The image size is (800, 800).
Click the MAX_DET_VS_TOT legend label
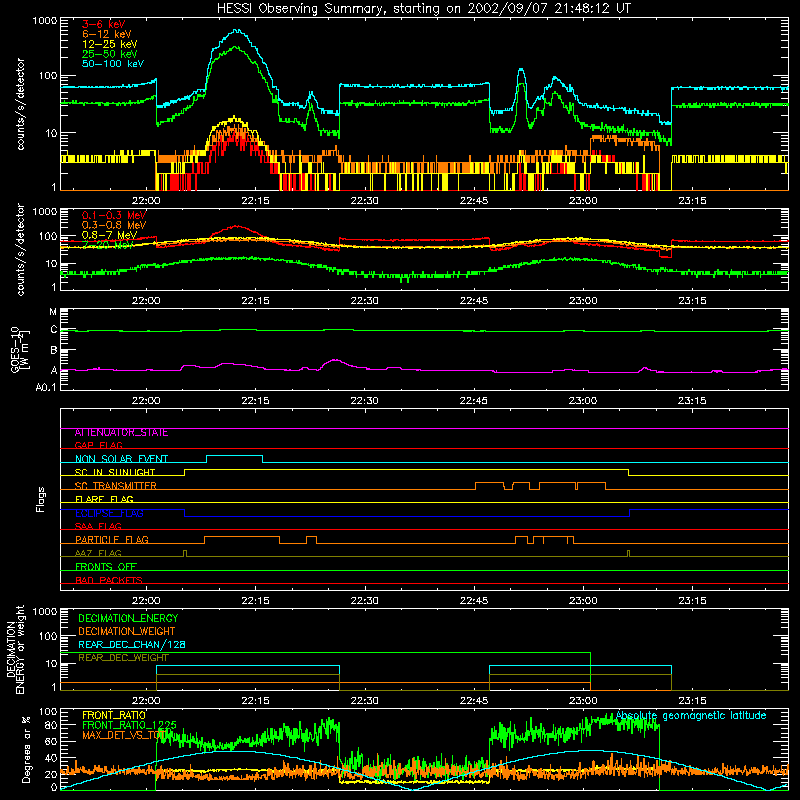point(125,735)
